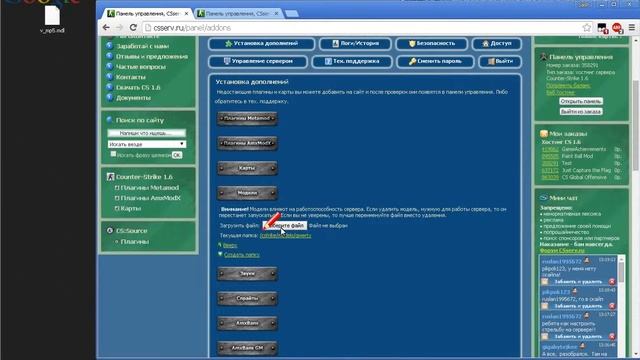Click the choose file upload button
640x360 pixels.
[x=284, y=225]
